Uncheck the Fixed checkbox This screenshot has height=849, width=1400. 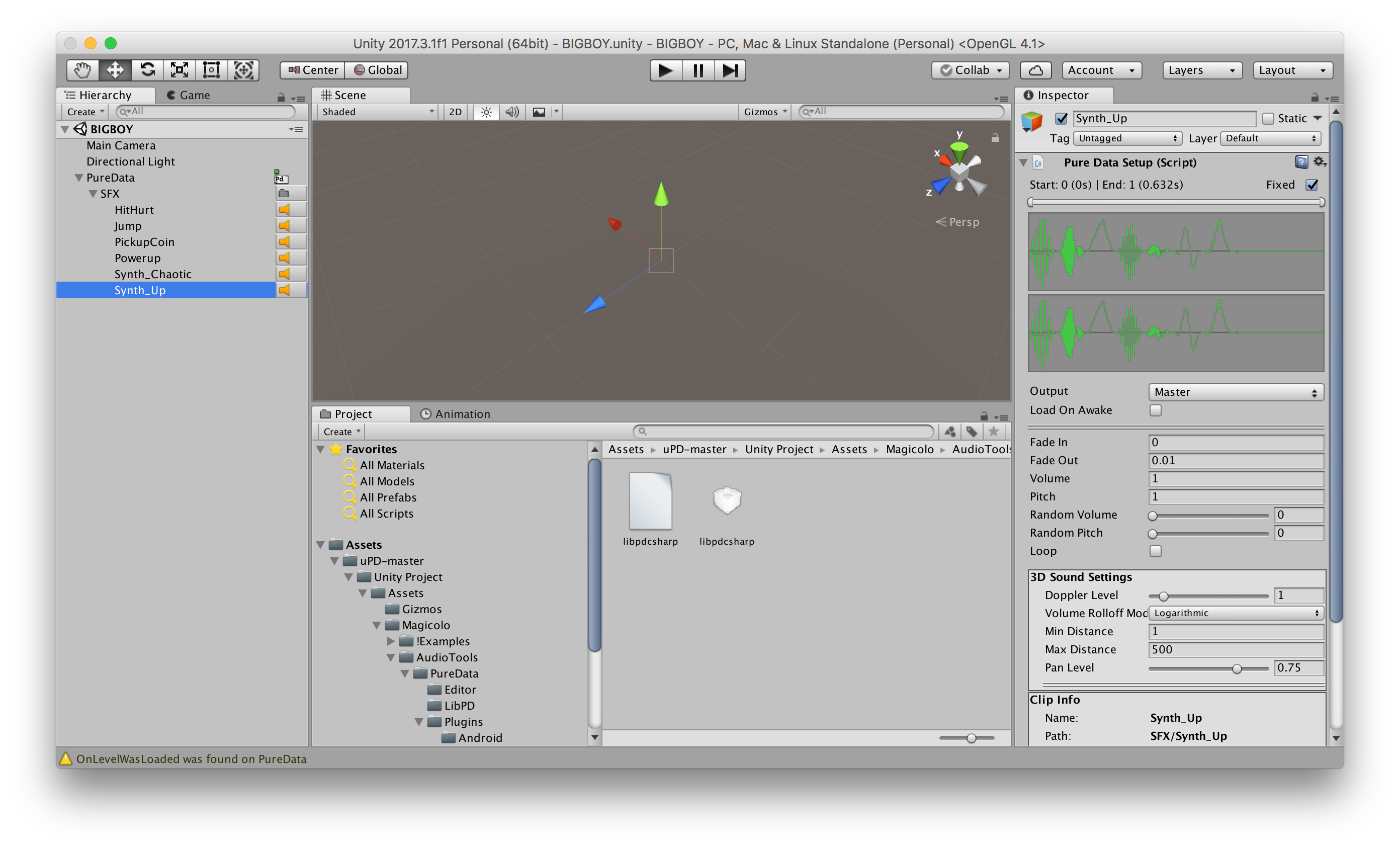1312,185
